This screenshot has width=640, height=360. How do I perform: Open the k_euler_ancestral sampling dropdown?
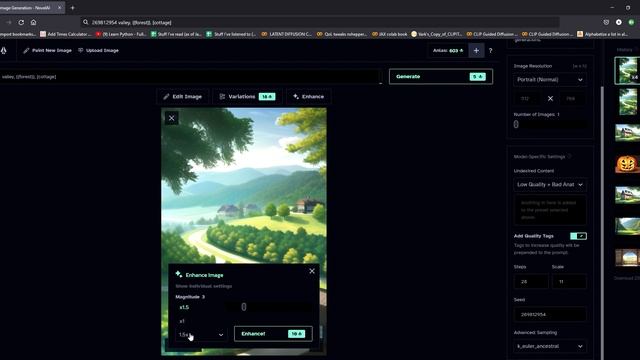point(550,346)
